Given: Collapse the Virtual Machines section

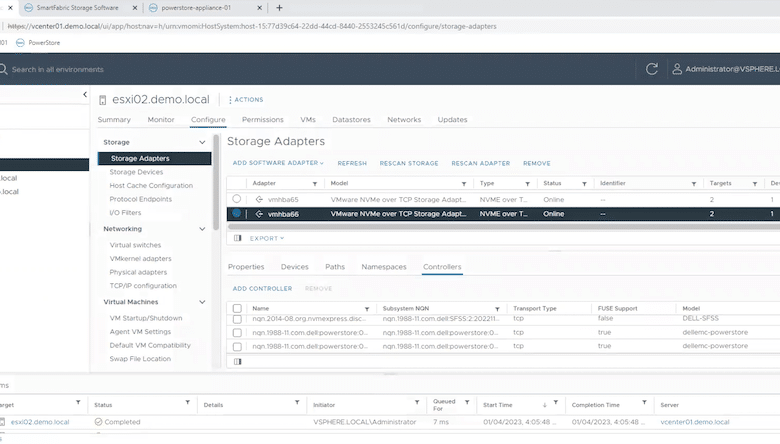Looking at the screenshot, I should pos(202,302).
